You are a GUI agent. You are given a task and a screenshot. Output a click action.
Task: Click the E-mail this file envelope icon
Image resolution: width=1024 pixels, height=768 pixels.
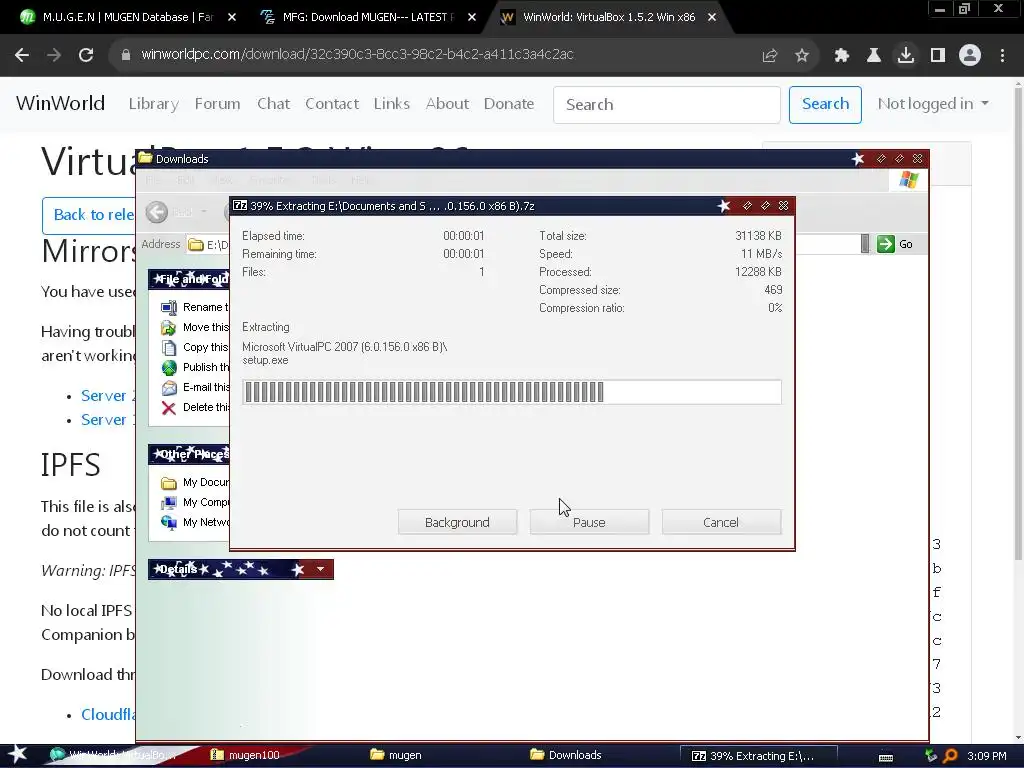click(168, 388)
